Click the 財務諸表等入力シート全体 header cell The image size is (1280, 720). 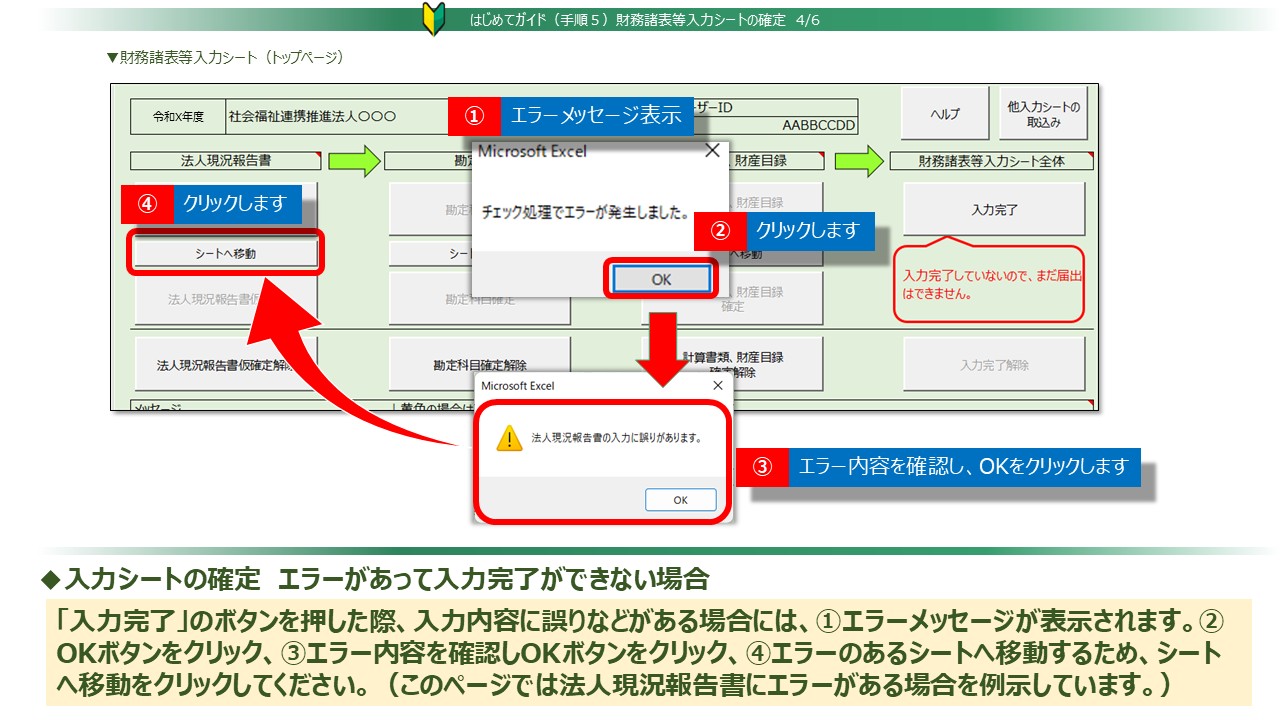(x=991, y=160)
